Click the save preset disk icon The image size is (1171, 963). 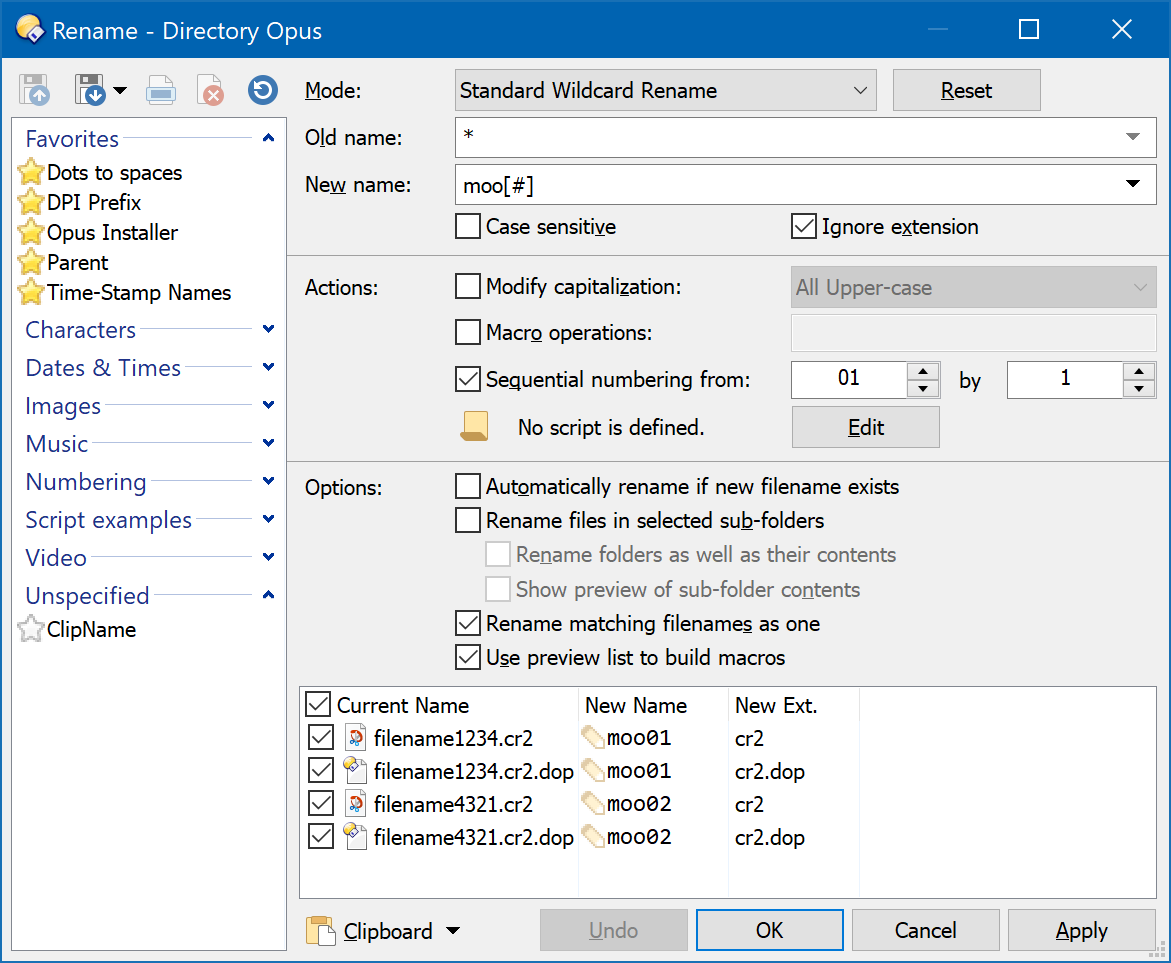[x=90, y=90]
